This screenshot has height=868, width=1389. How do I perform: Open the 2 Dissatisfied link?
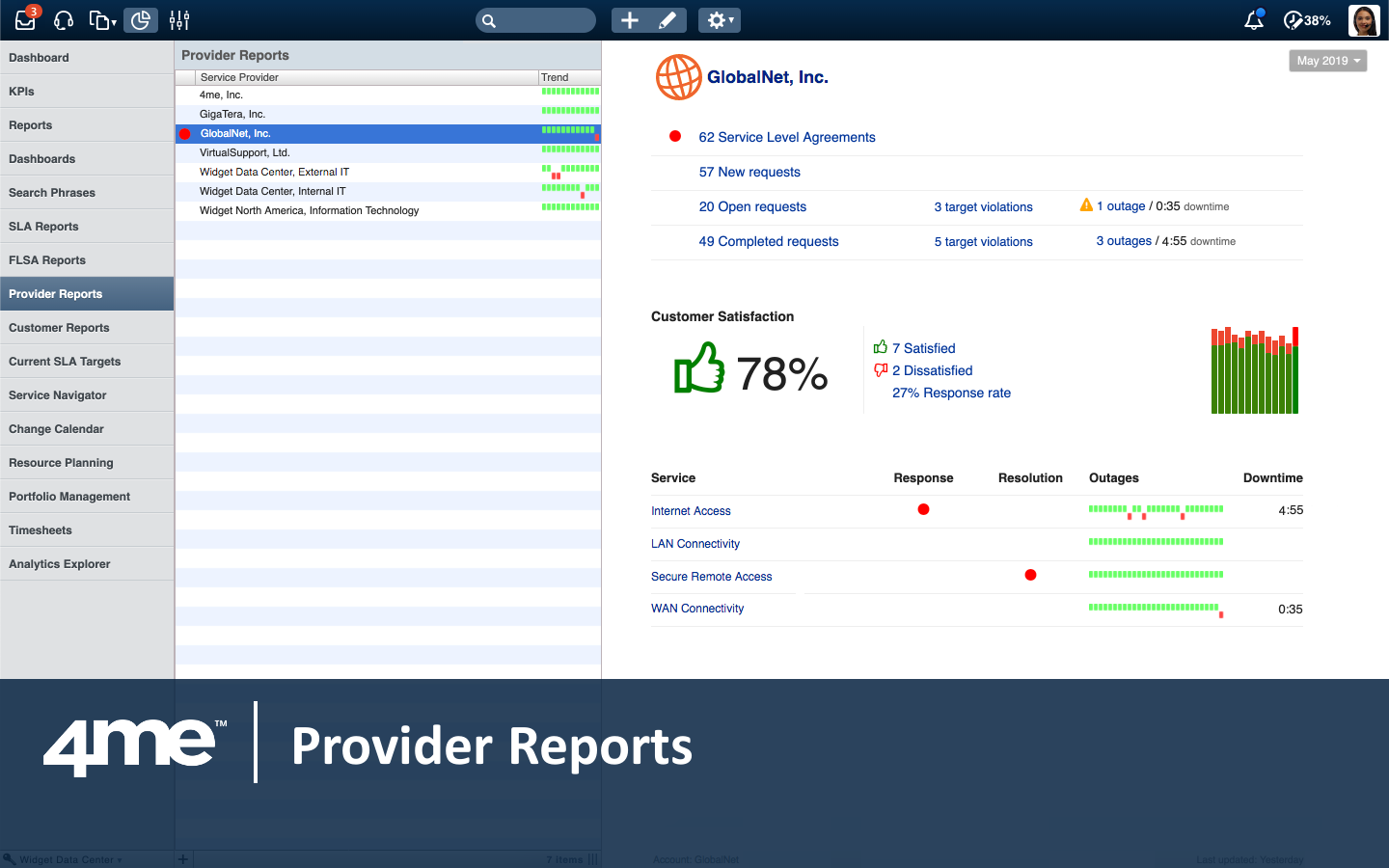coord(932,371)
